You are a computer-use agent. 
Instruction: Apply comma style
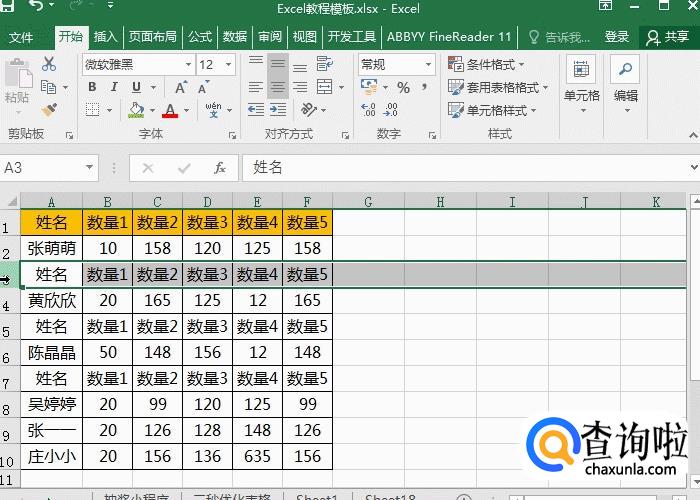[424, 87]
